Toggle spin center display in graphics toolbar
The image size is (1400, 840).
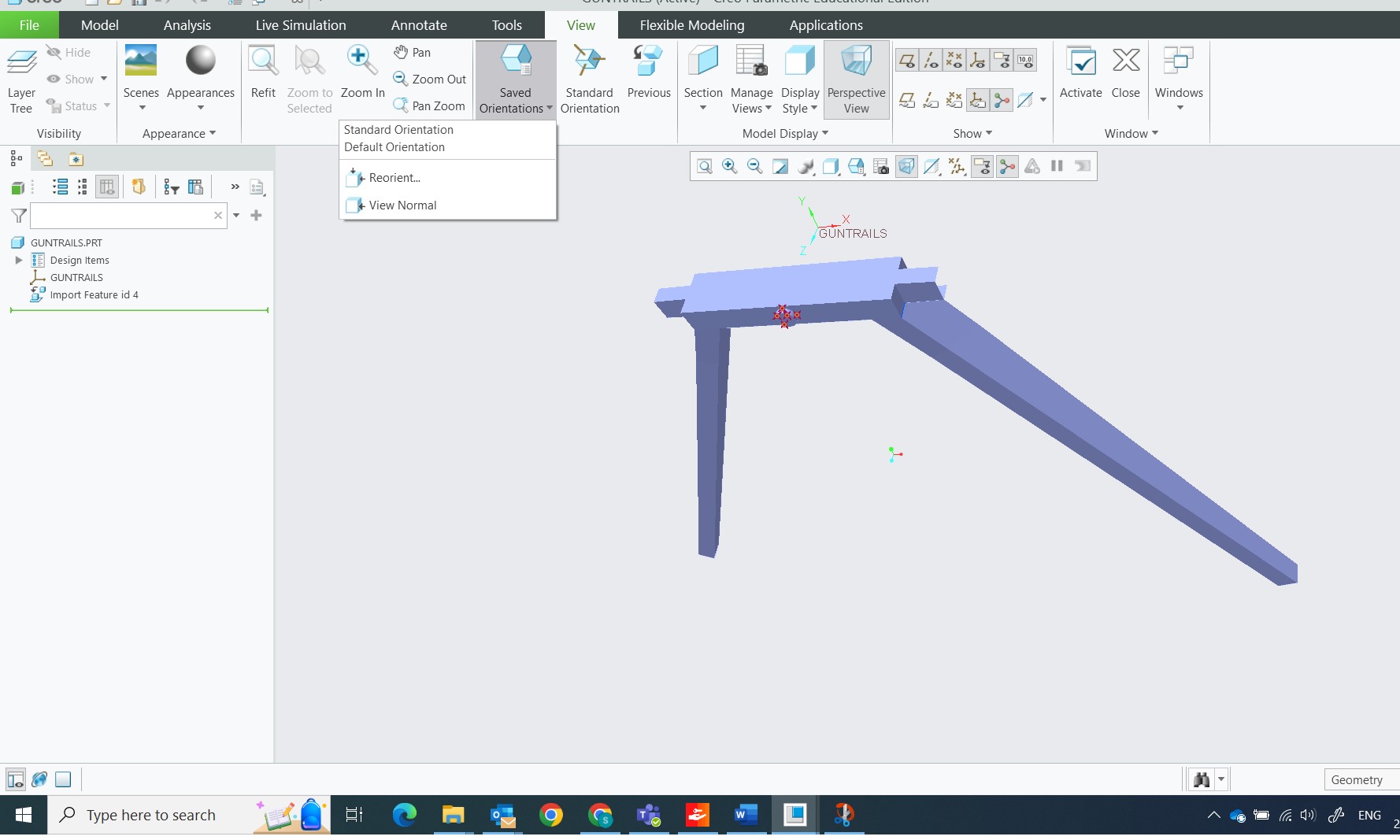click(x=1007, y=166)
